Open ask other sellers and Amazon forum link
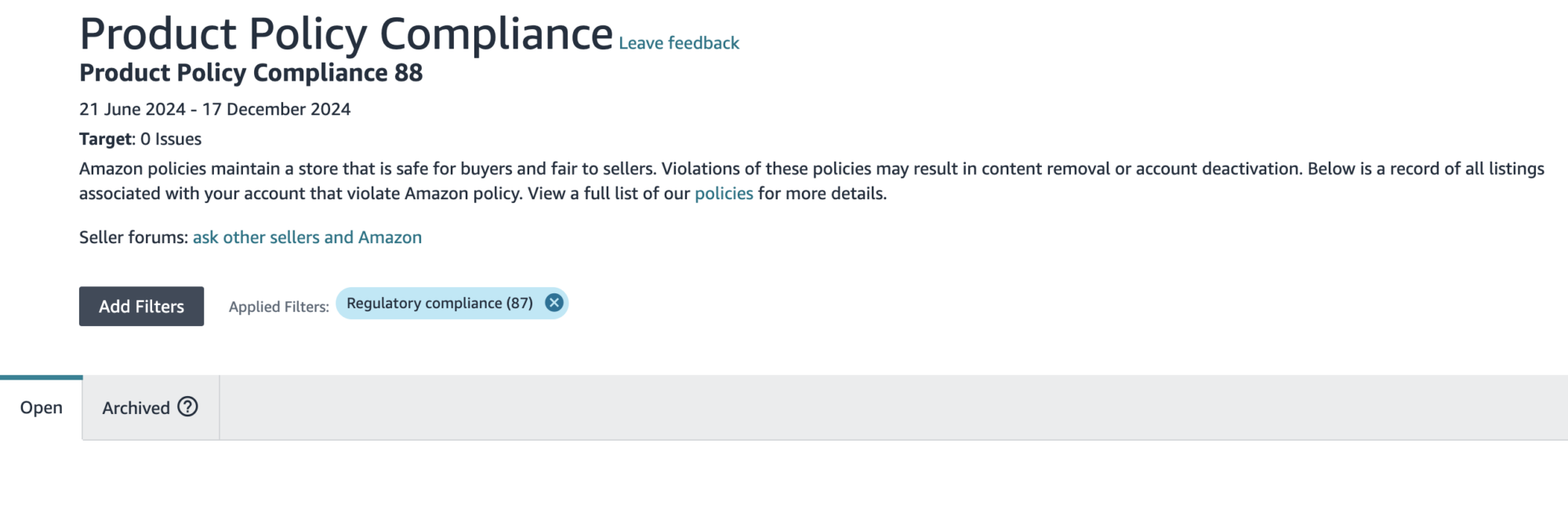Screen dimensions: 1568x505 pos(307,238)
